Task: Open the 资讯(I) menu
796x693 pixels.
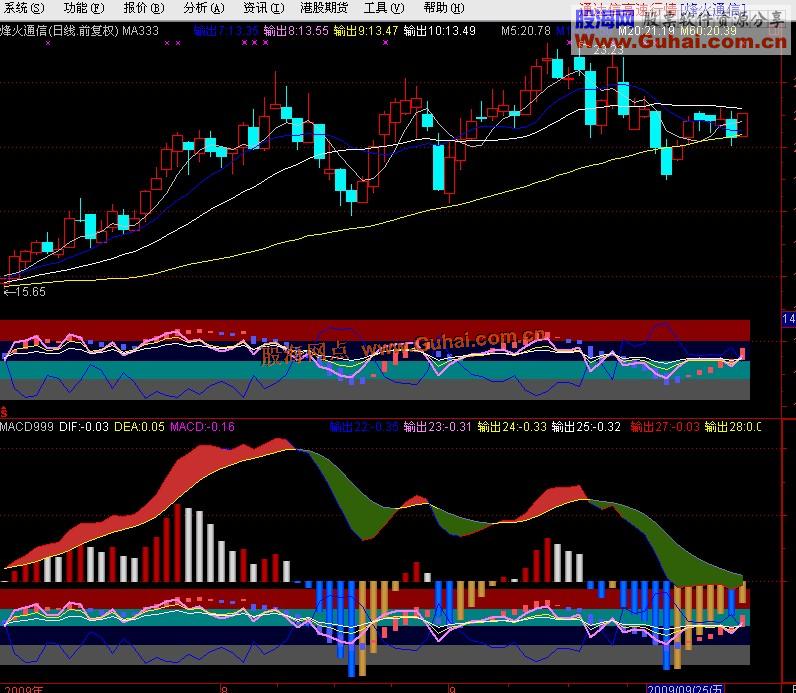Action: (x=263, y=8)
